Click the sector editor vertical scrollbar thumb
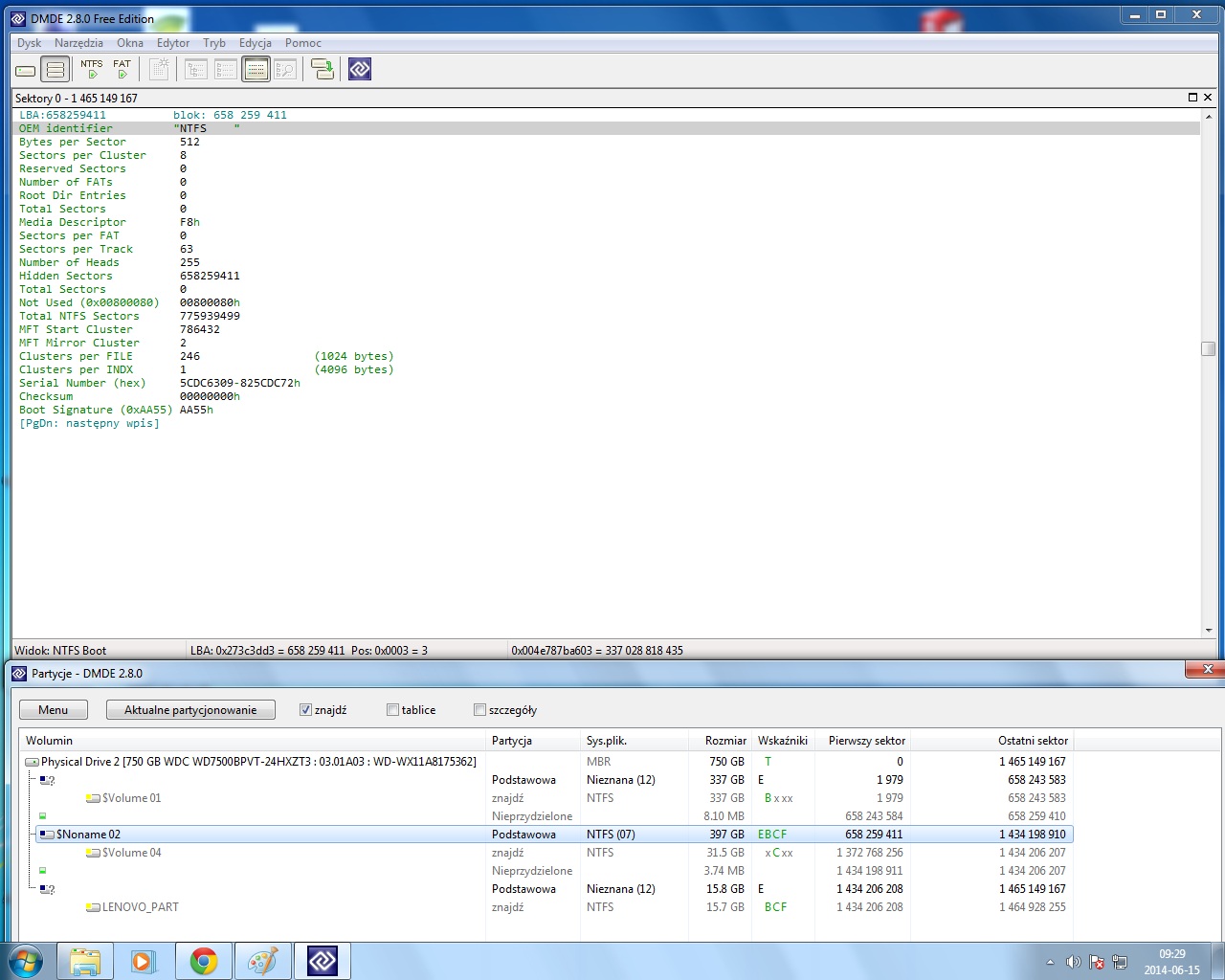Image resolution: width=1225 pixels, height=980 pixels. click(1208, 348)
